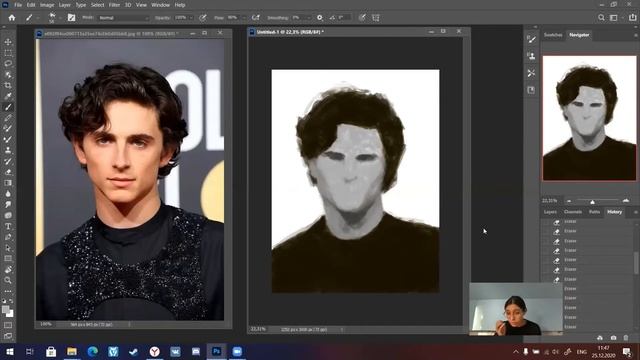Create new snapshot camera icon in History

click(613, 338)
